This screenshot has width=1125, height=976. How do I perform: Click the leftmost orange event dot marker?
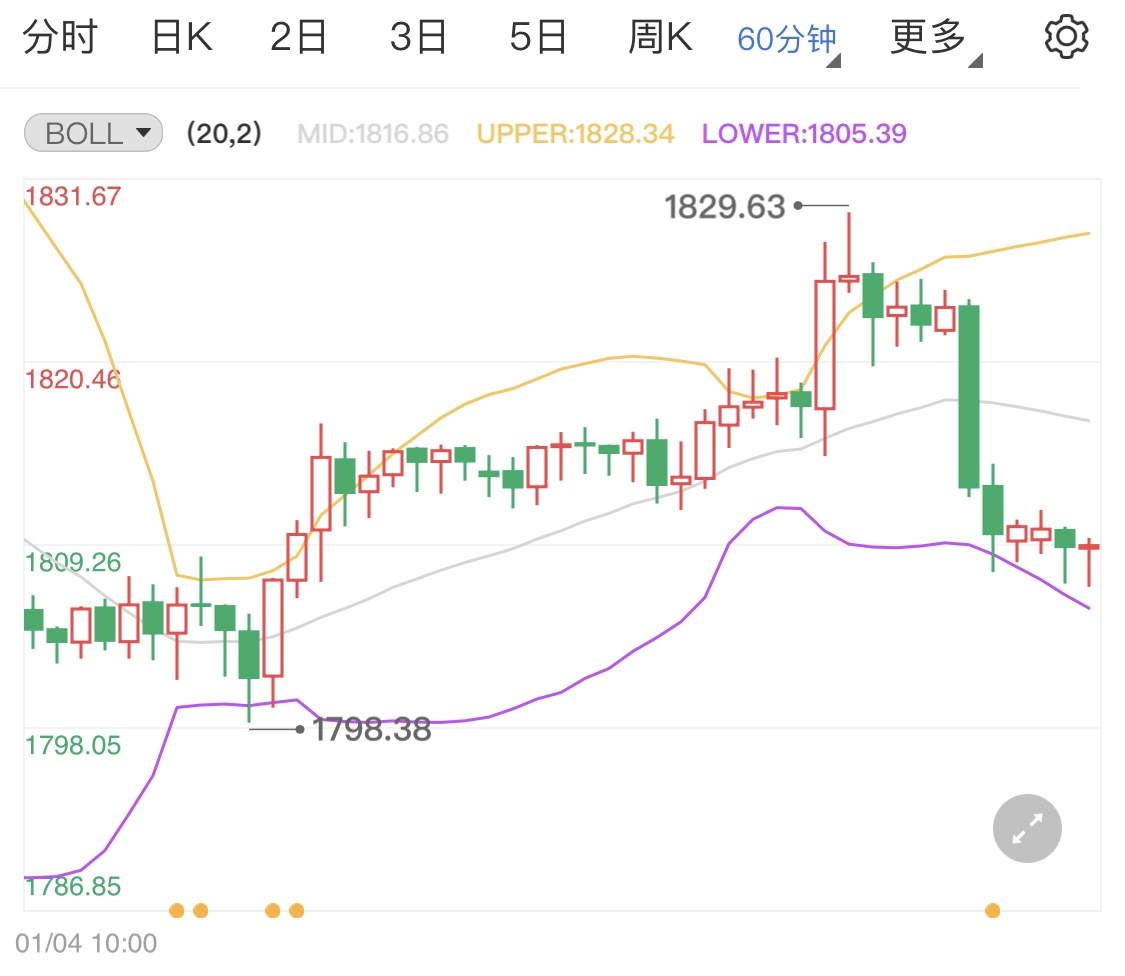point(176,911)
